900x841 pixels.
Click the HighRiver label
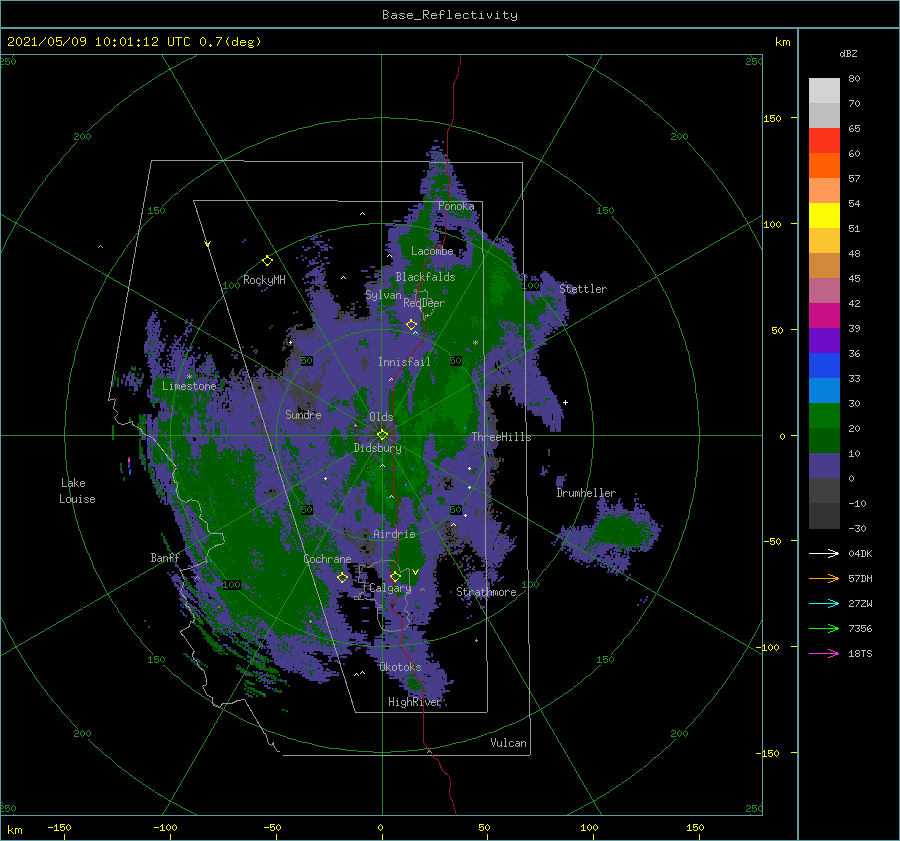pos(414,702)
